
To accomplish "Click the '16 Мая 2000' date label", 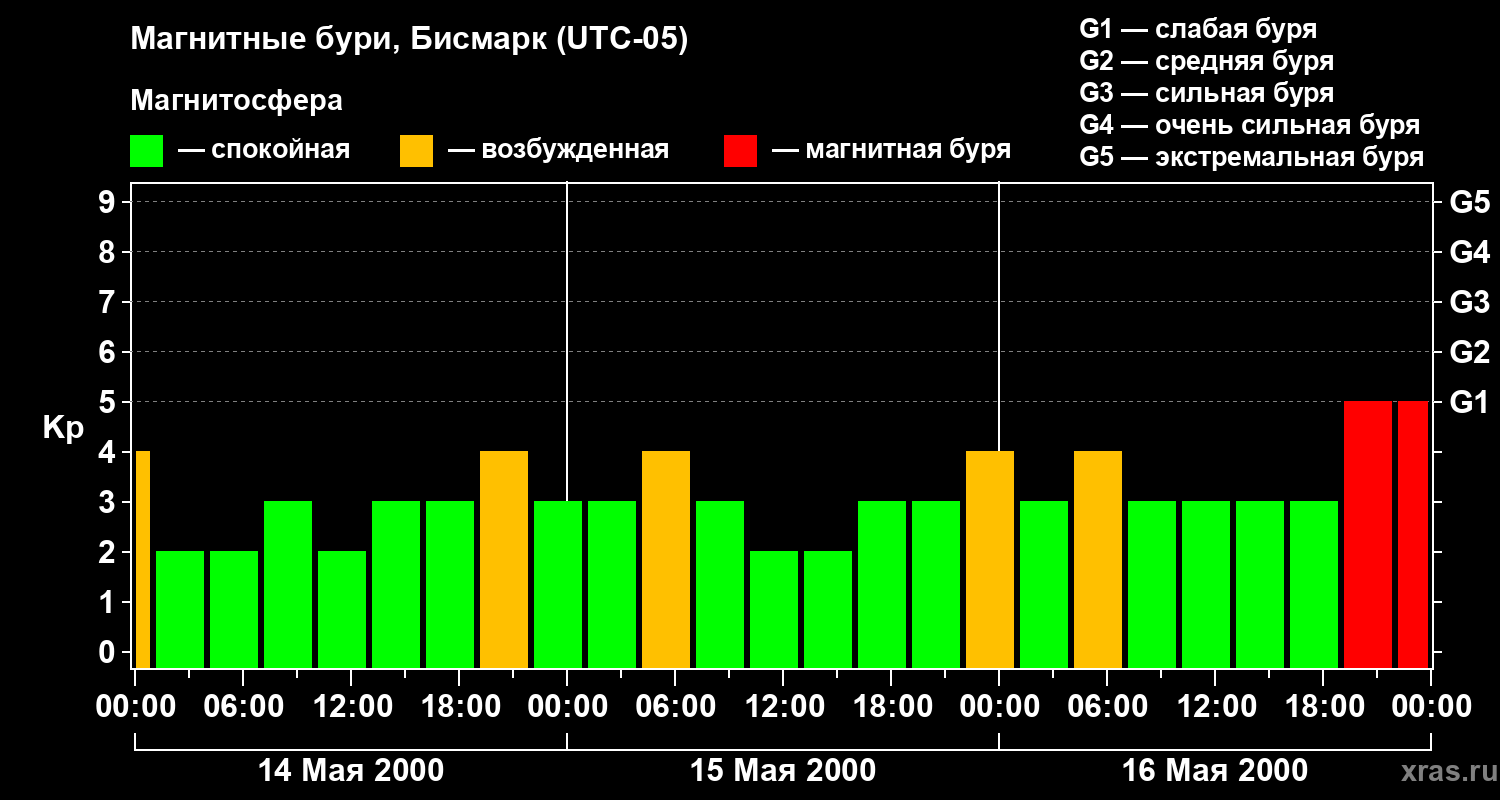I will point(1215,771).
